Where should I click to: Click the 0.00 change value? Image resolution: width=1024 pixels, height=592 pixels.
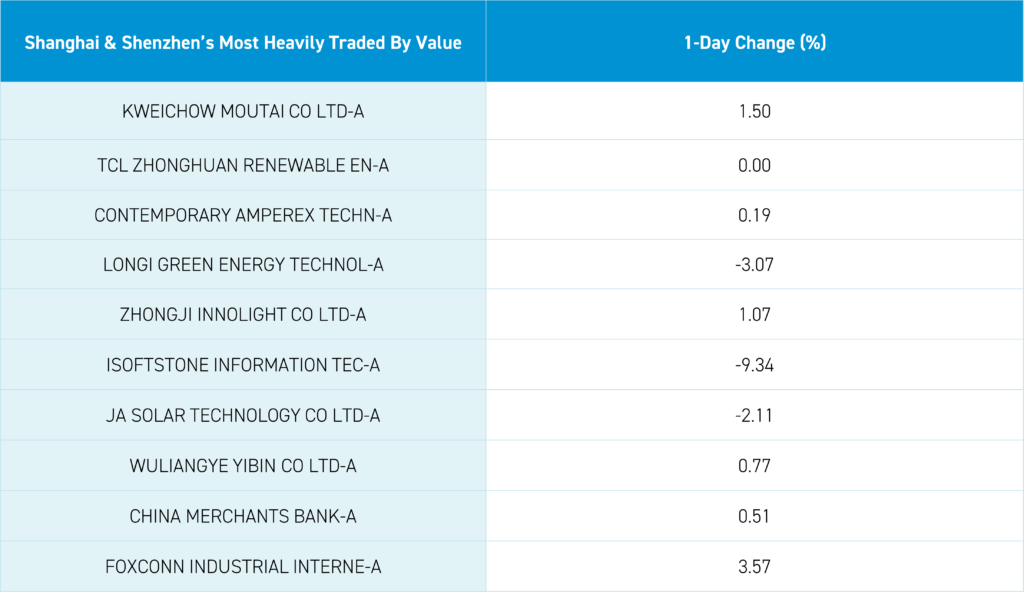tap(754, 165)
